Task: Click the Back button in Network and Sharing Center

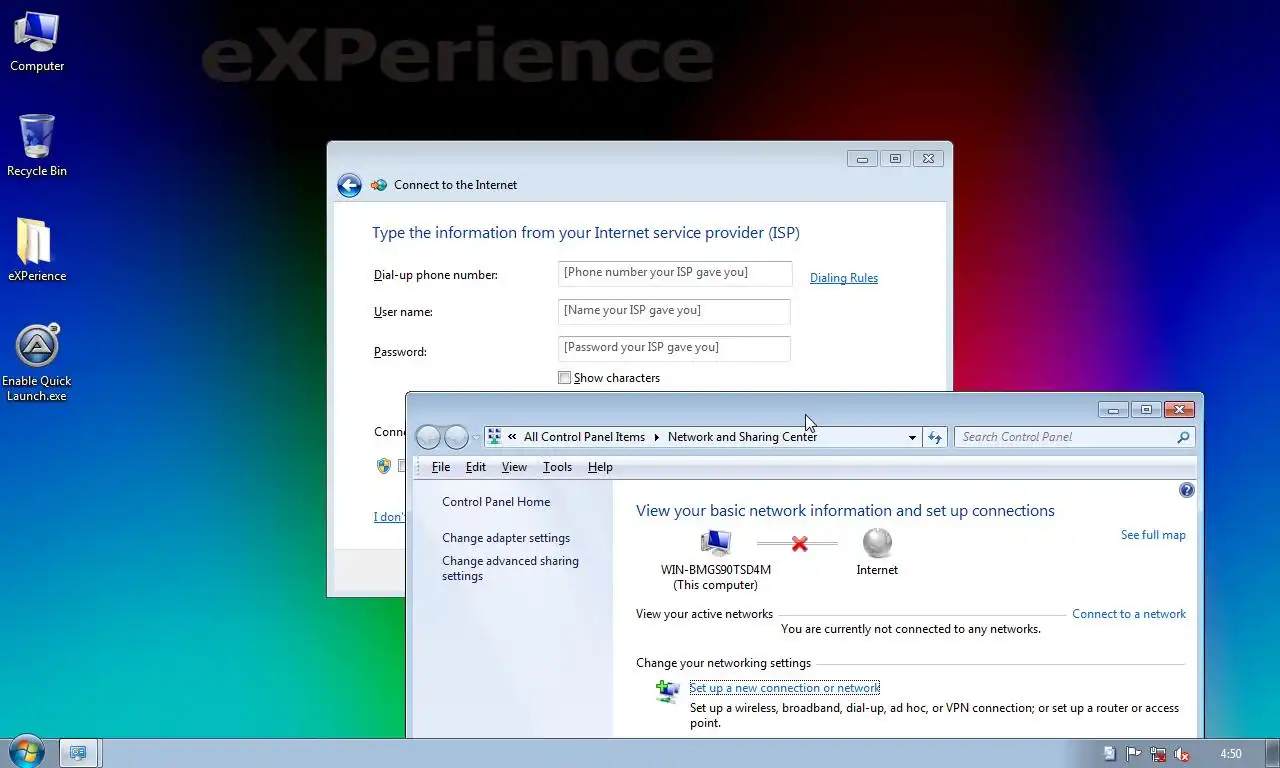Action: point(428,437)
